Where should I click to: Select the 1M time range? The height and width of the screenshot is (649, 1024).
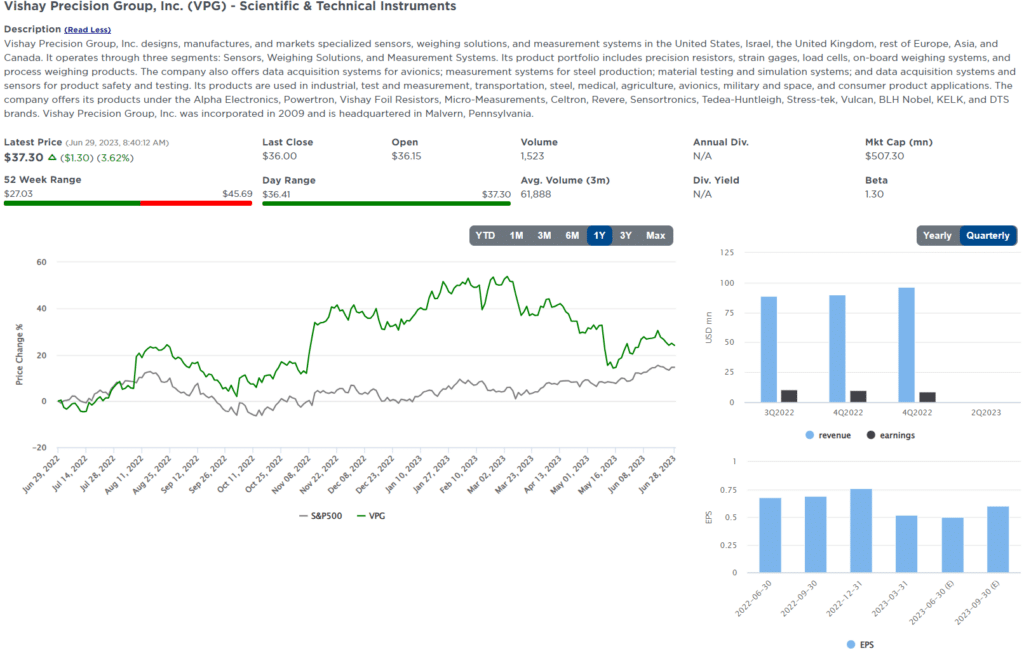click(x=516, y=236)
